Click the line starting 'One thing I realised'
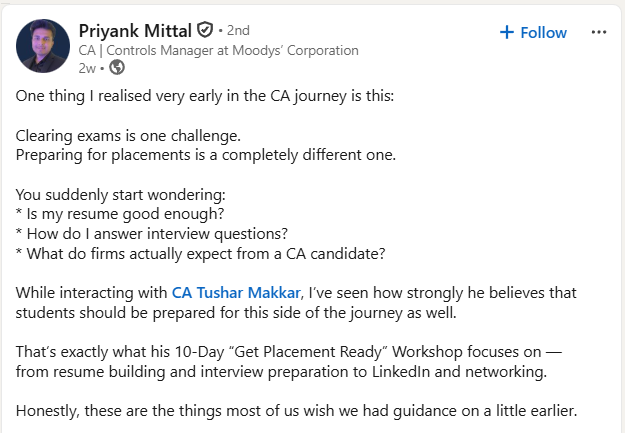This screenshot has height=433, width=625. [x=210, y=98]
